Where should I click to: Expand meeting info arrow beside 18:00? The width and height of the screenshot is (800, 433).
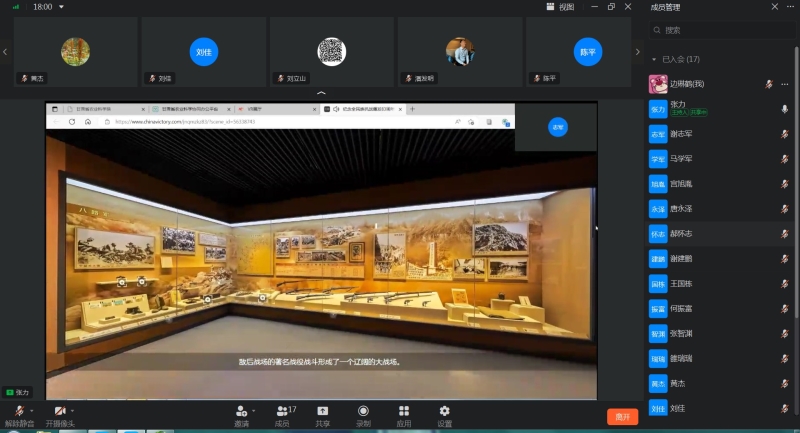pos(61,7)
